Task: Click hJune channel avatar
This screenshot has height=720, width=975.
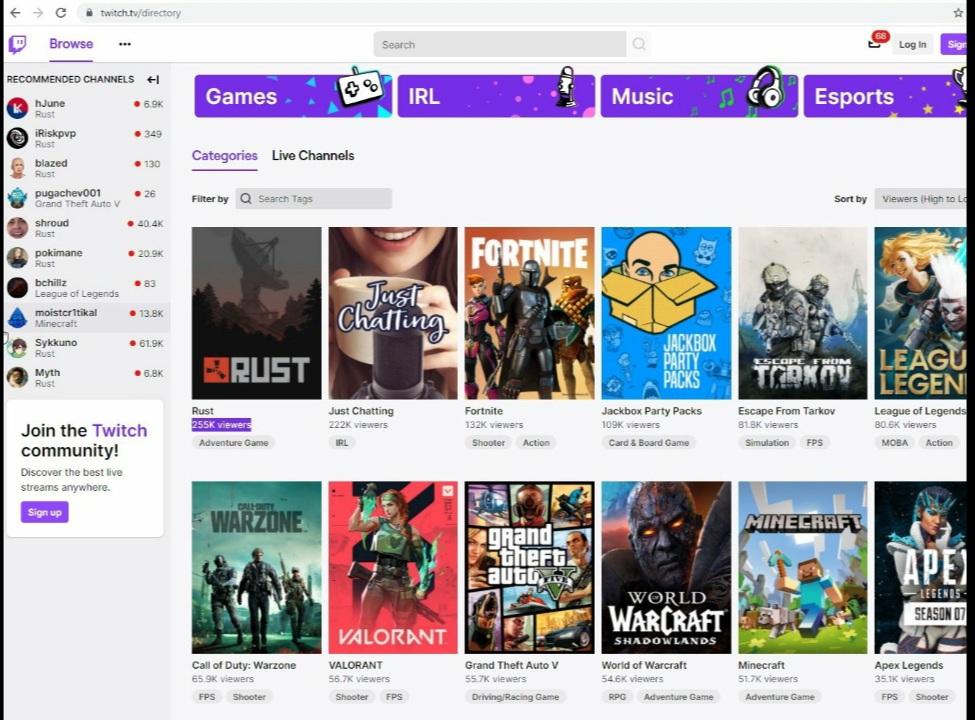Action: 17,108
